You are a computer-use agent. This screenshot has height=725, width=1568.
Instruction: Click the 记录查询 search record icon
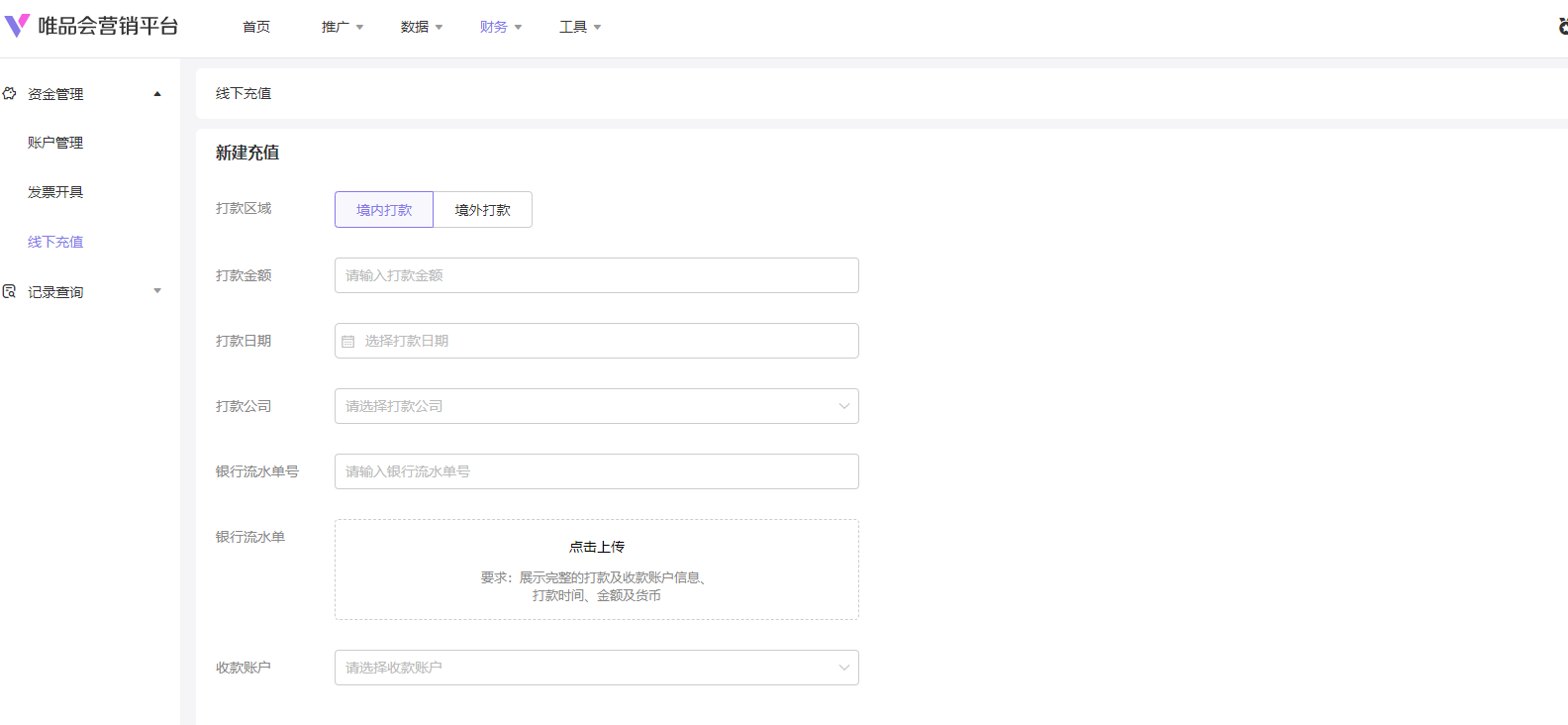(10, 291)
